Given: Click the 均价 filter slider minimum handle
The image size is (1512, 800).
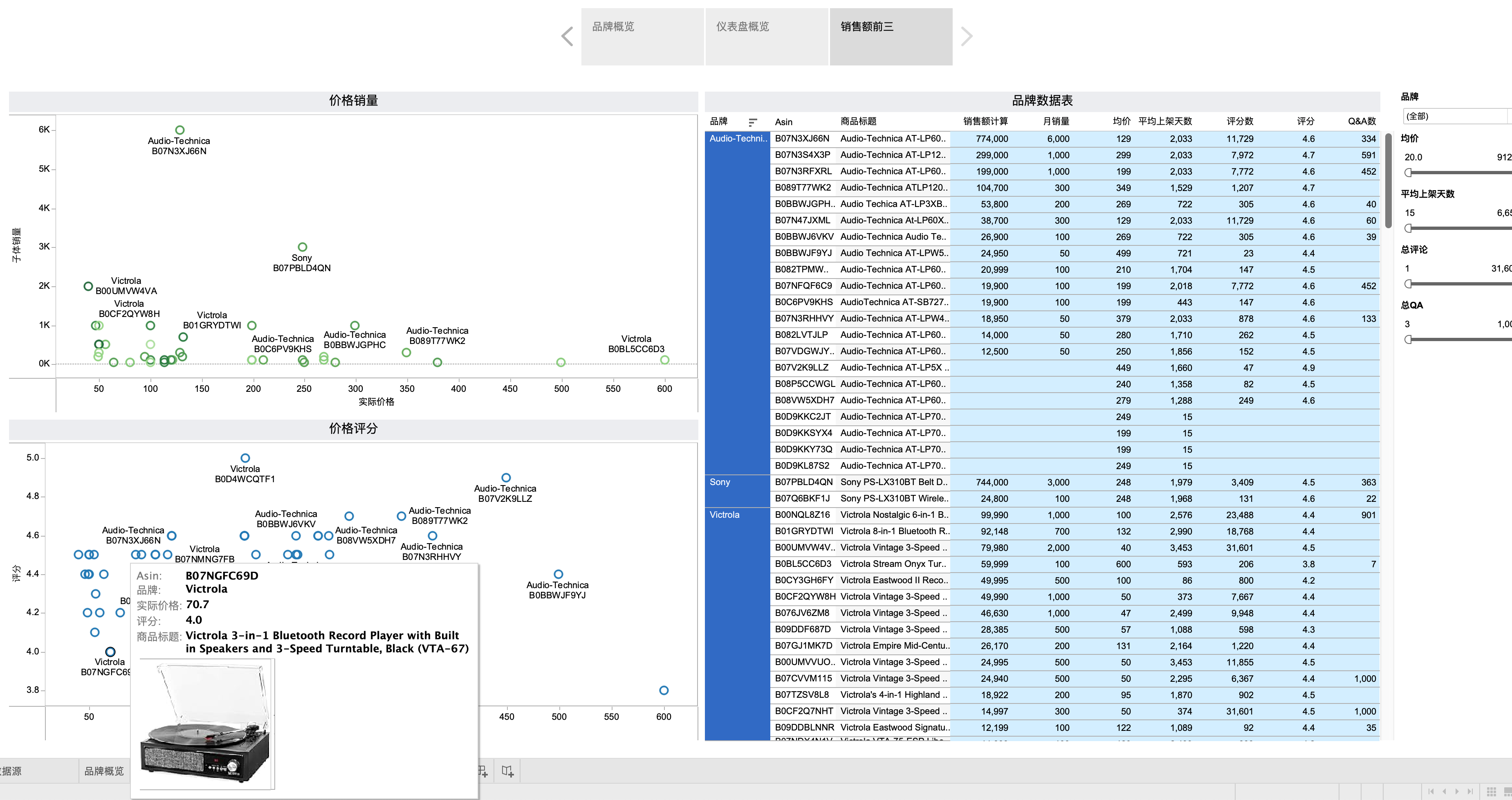Looking at the screenshot, I should (x=1408, y=173).
